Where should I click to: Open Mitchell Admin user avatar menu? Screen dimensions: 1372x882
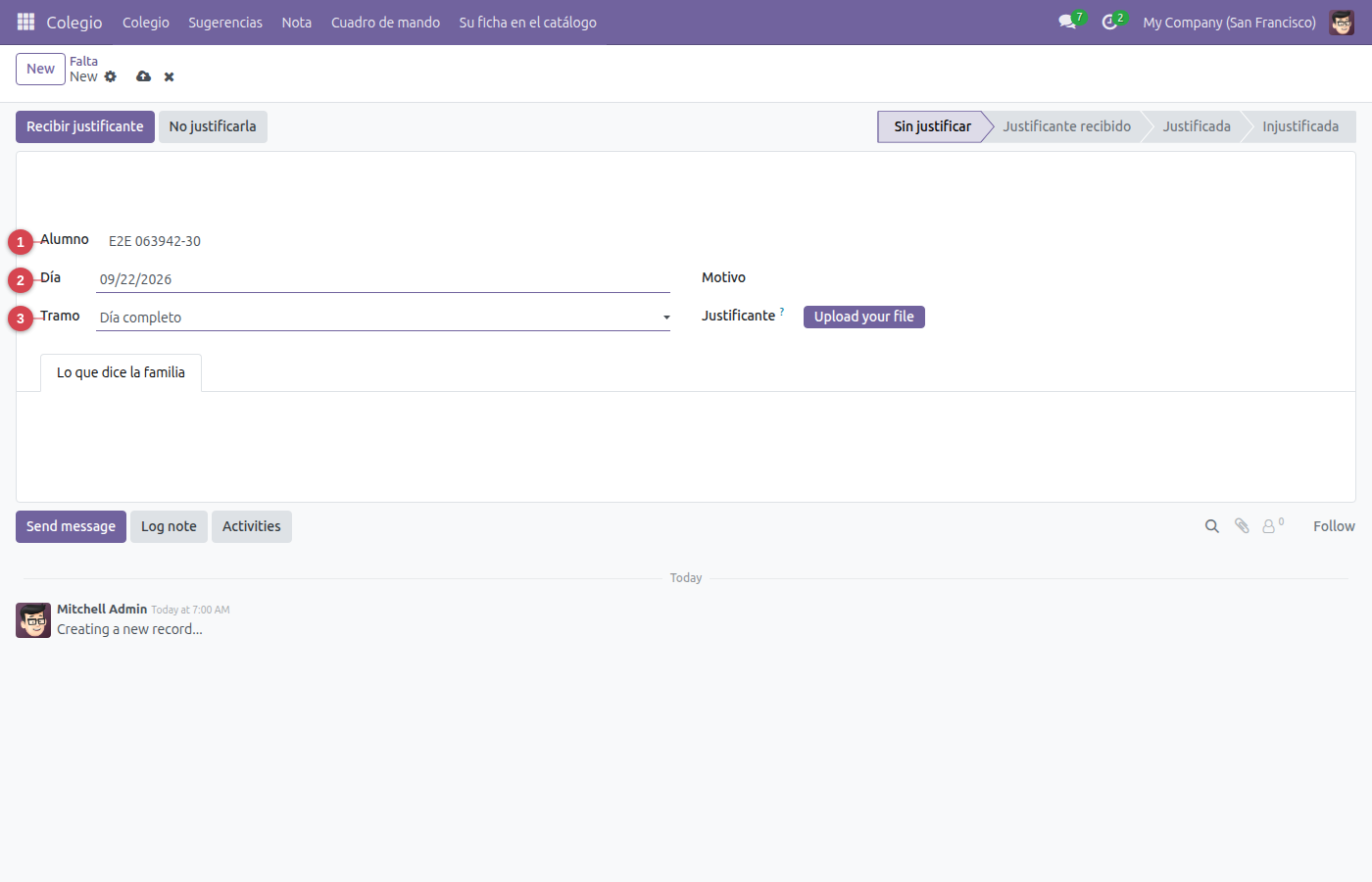coord(1342,22)
